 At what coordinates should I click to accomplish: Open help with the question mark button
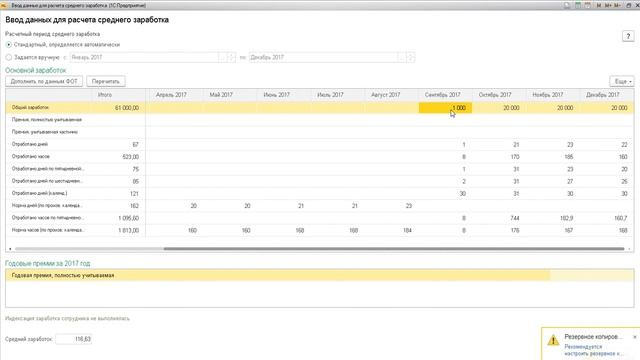tap(628, 36)
